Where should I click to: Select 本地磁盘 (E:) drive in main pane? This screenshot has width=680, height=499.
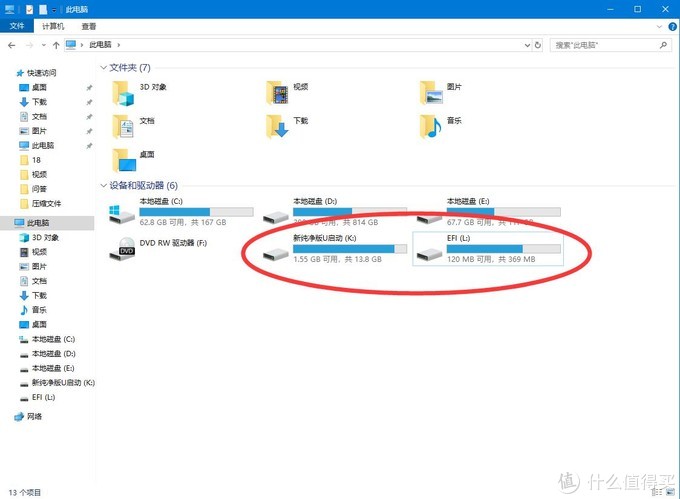(488, 212)
